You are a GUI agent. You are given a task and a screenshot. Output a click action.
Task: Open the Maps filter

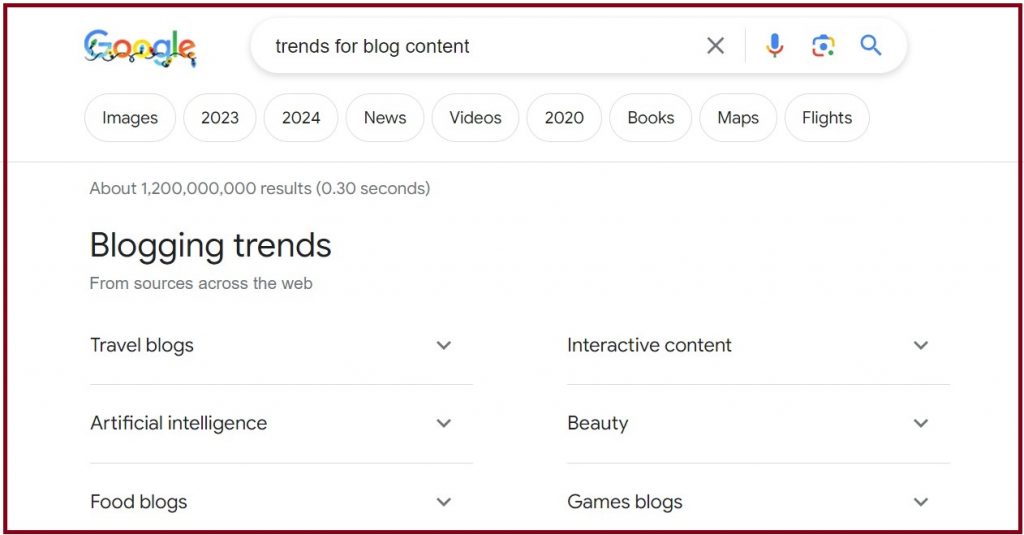pyautogui.click(x=738, y=118)
